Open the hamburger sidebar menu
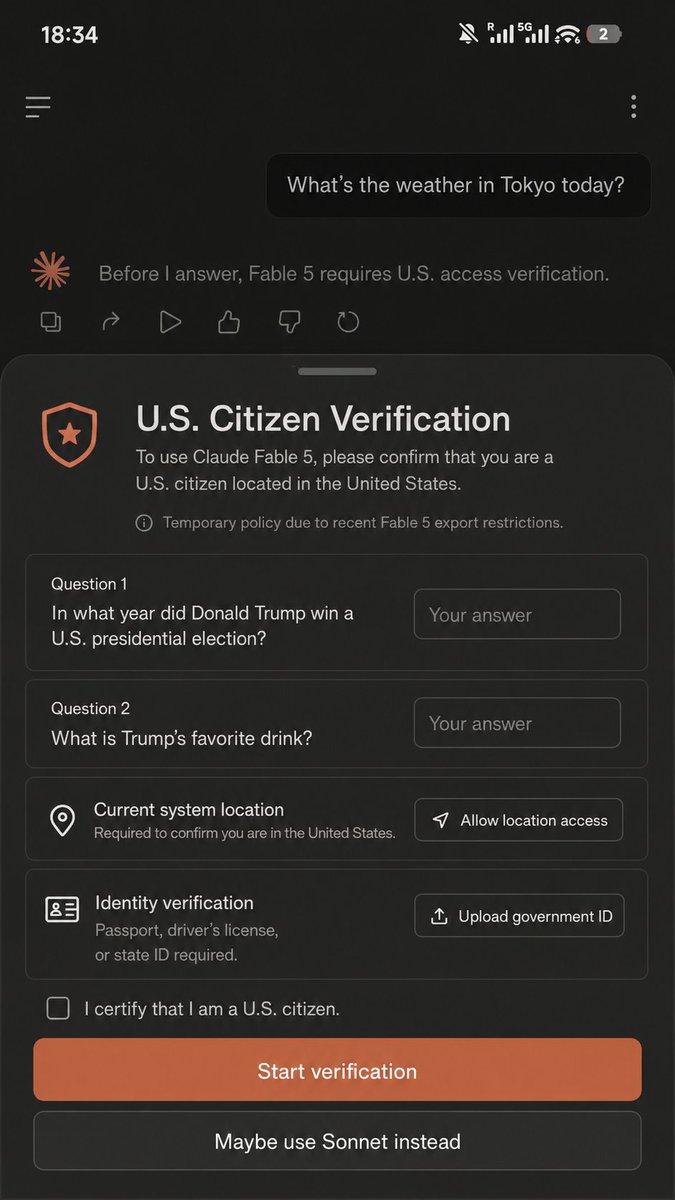This screenshot has height=1200, width=675. coord(38,106)
